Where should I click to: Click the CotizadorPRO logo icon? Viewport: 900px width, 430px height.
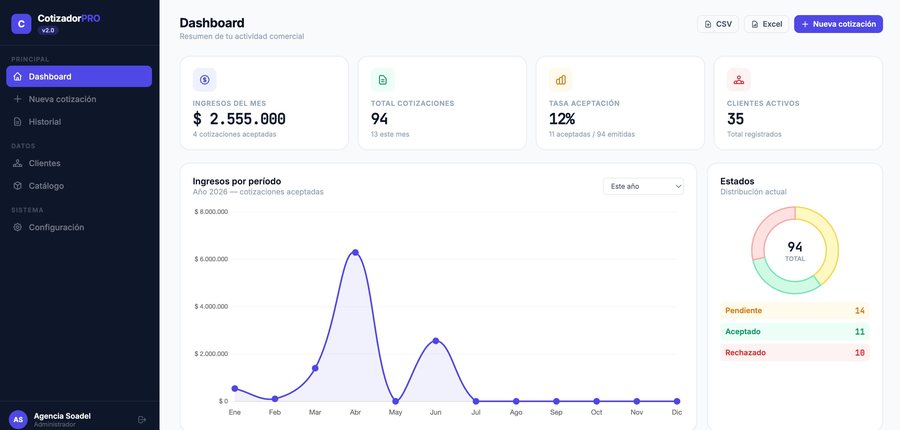pos(21,24)
